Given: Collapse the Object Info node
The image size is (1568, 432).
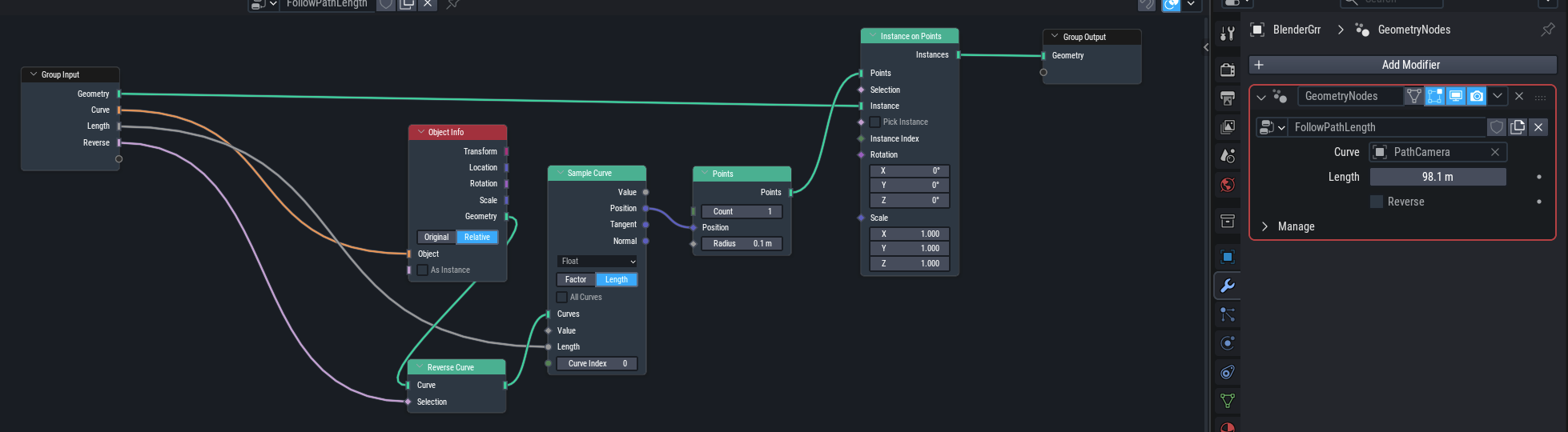Looking at the screenshot, I should pos(421,132).
